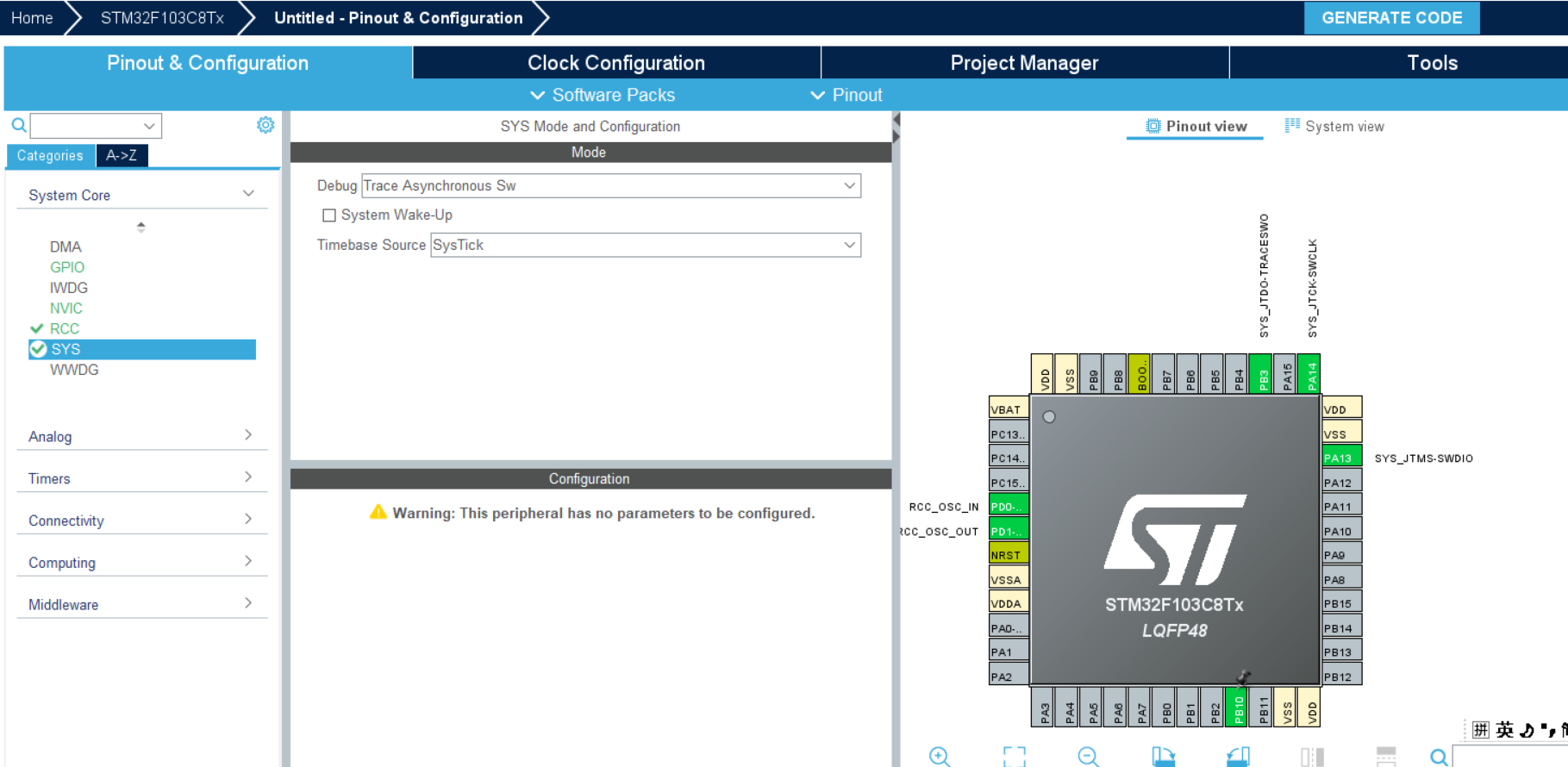Click the peripheral search input field
1568x767 pixels.
(88, 126)
